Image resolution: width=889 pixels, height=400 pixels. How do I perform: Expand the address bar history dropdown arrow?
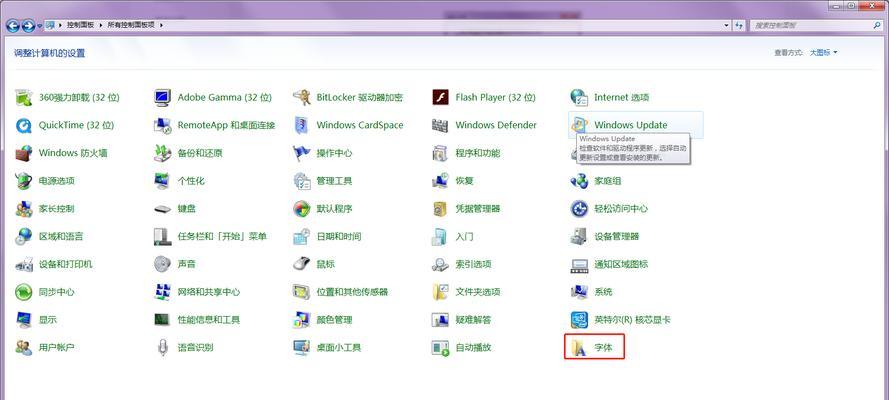727,25
